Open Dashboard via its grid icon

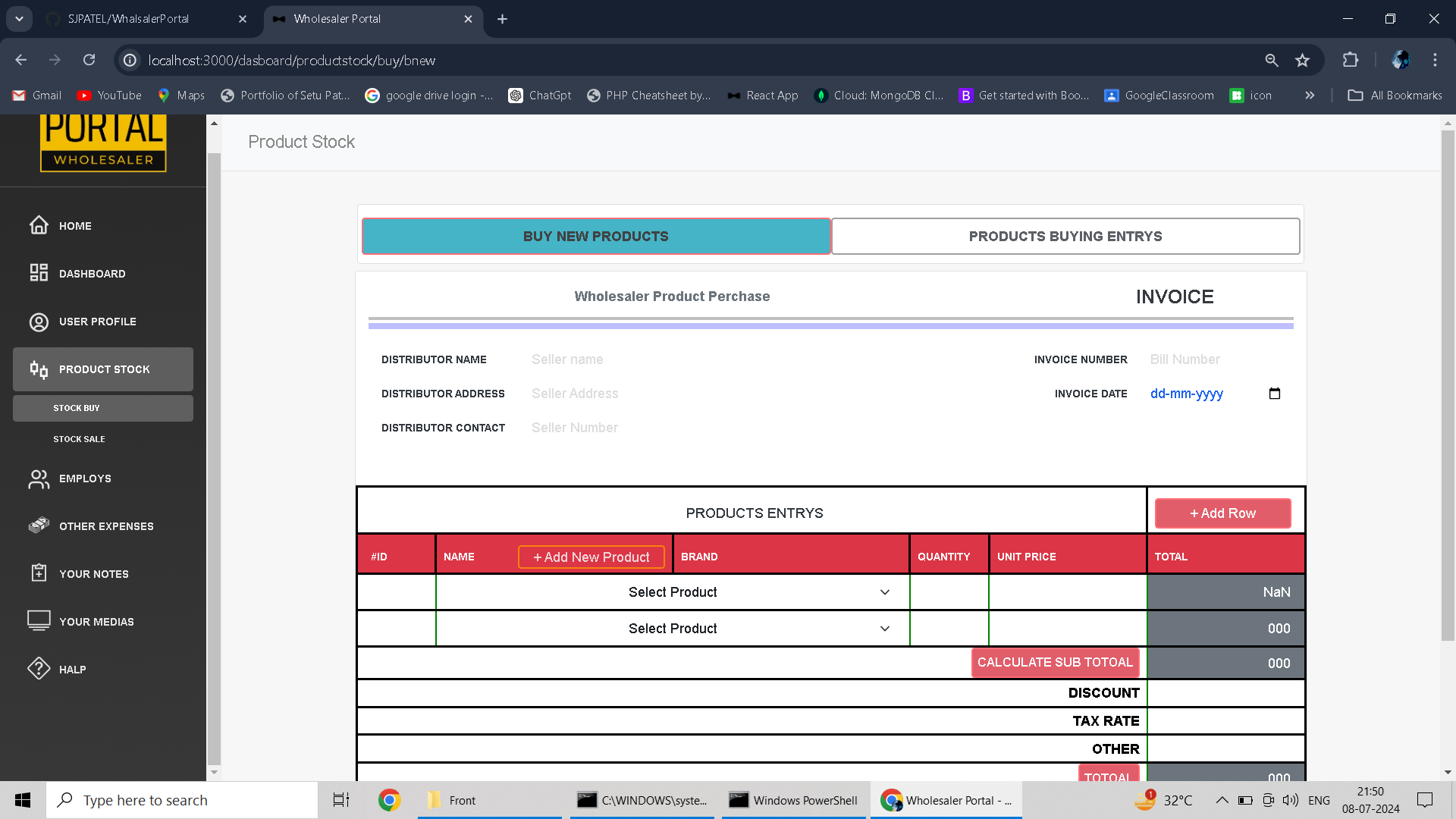tap(39, 273)
